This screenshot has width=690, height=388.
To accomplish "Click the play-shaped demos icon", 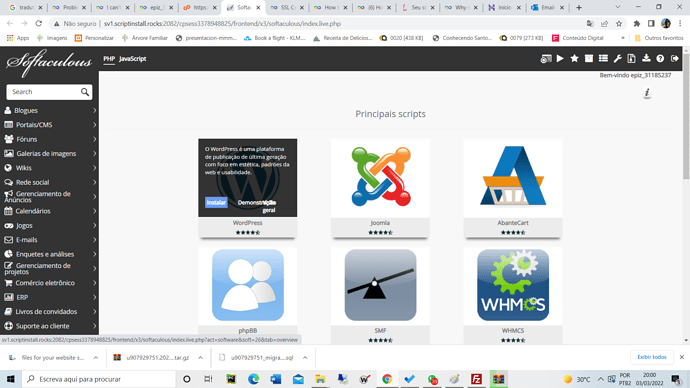I will click(560, 59).
